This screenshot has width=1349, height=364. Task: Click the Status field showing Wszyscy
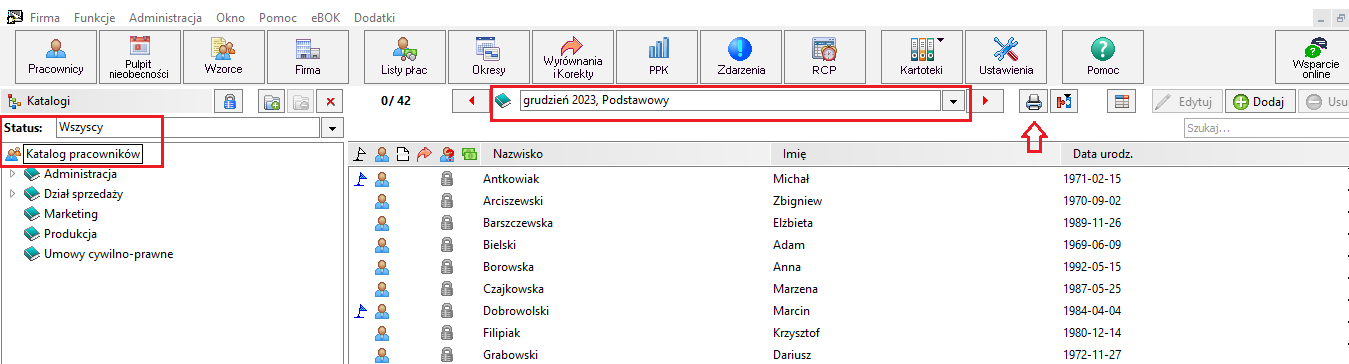pos(188,128)
